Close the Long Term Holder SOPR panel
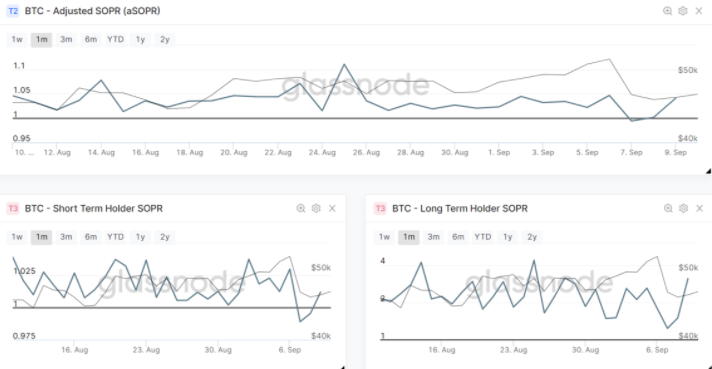The height and width of the screenshot is (369, 712). (699, 208)
